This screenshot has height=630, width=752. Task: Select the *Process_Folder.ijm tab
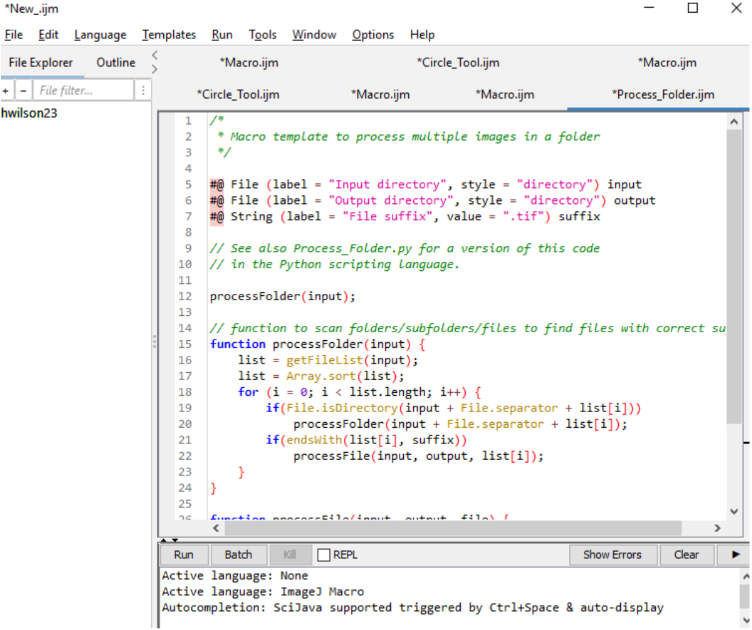[x=663, y=94]
